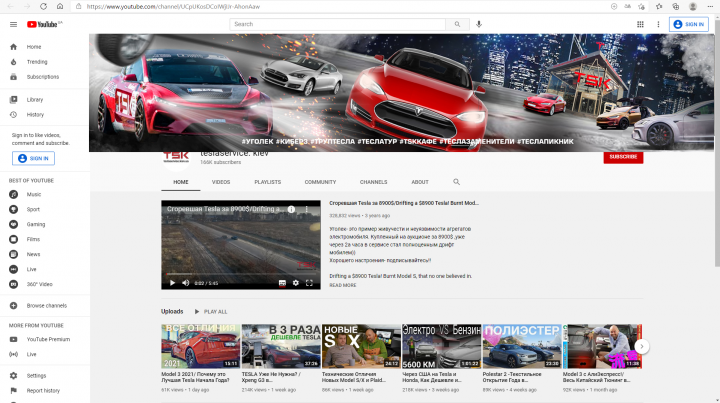Open Browse channels in the sidebar

click(45, 306)
